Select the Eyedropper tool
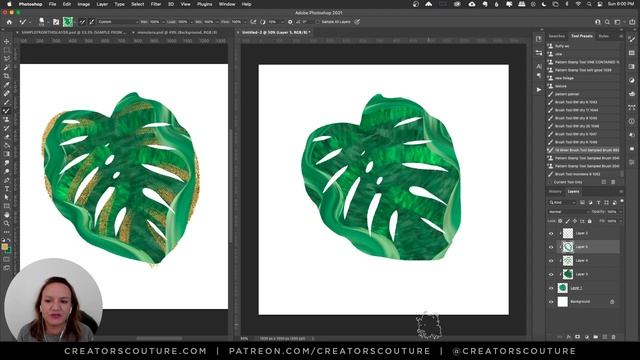 [x=7, y=85]
